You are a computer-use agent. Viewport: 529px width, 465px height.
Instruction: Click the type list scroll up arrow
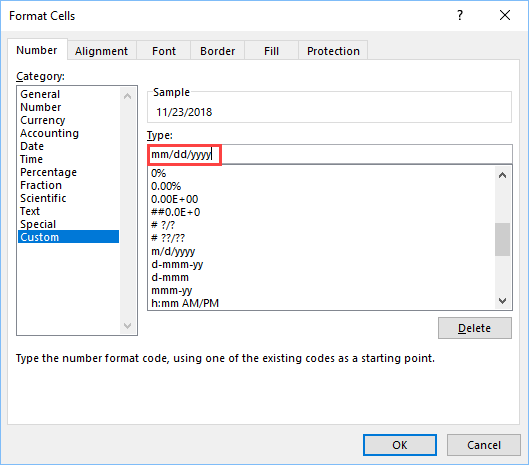tap(502, 175)
